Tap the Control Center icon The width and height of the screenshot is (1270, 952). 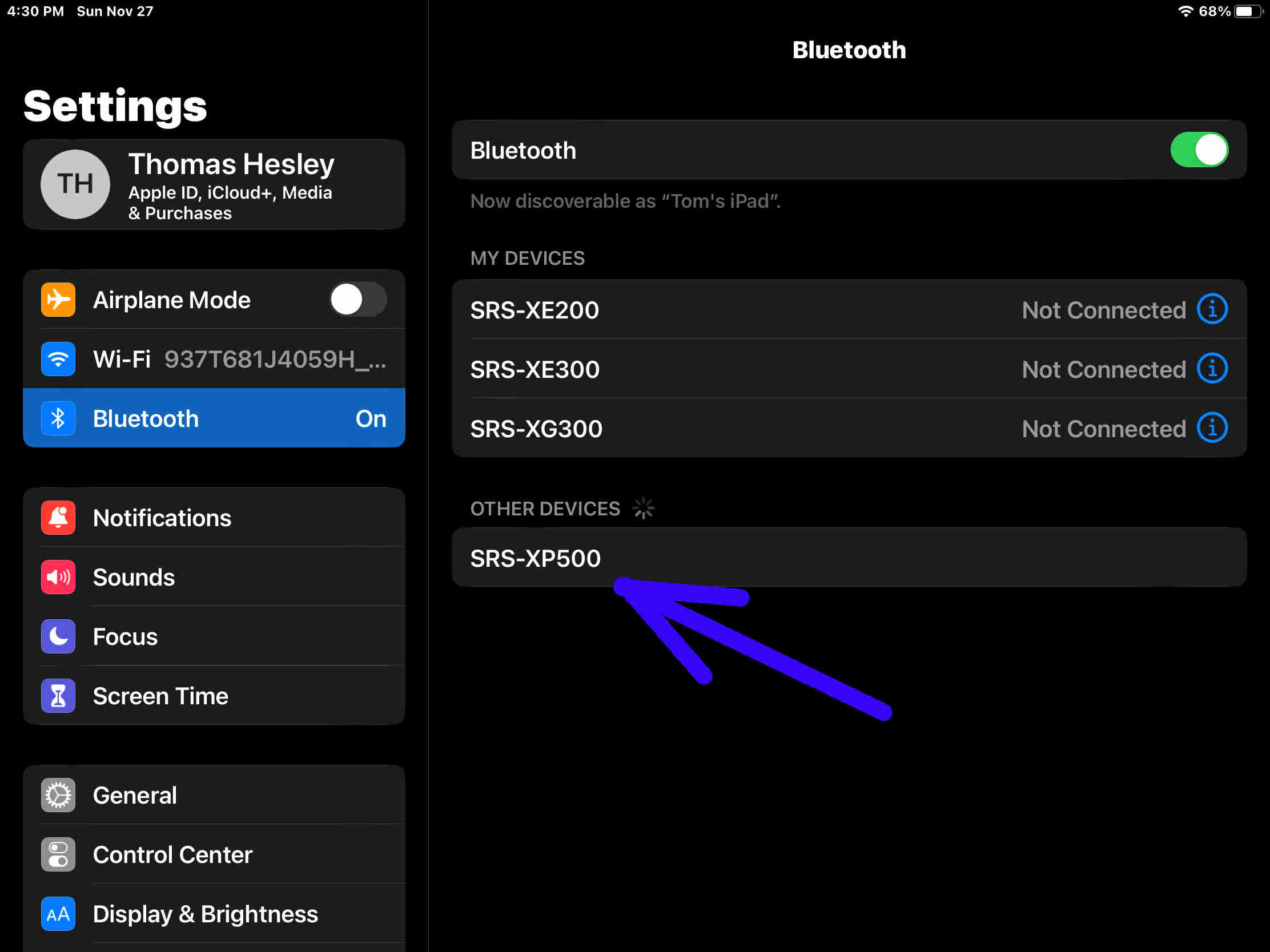pyautogui.click(x=58, y=854)
